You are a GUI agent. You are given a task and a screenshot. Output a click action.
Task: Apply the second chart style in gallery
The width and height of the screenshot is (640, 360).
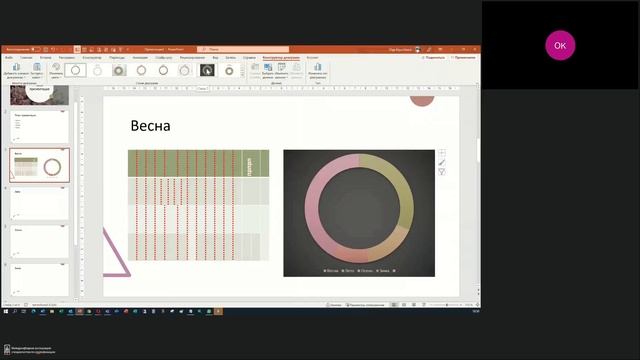pos(97,71)
